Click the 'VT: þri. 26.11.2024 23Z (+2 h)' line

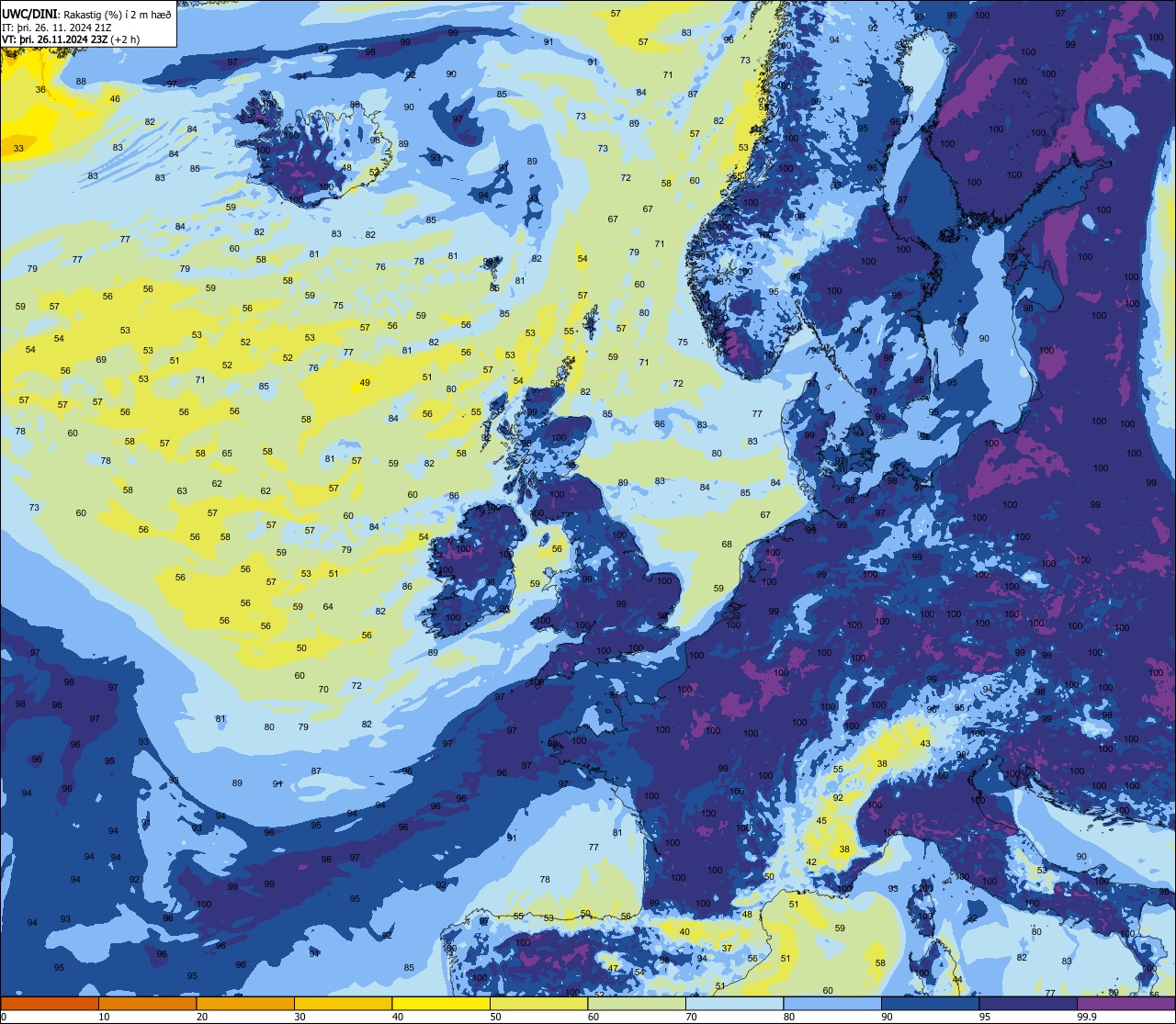(71, 39)
